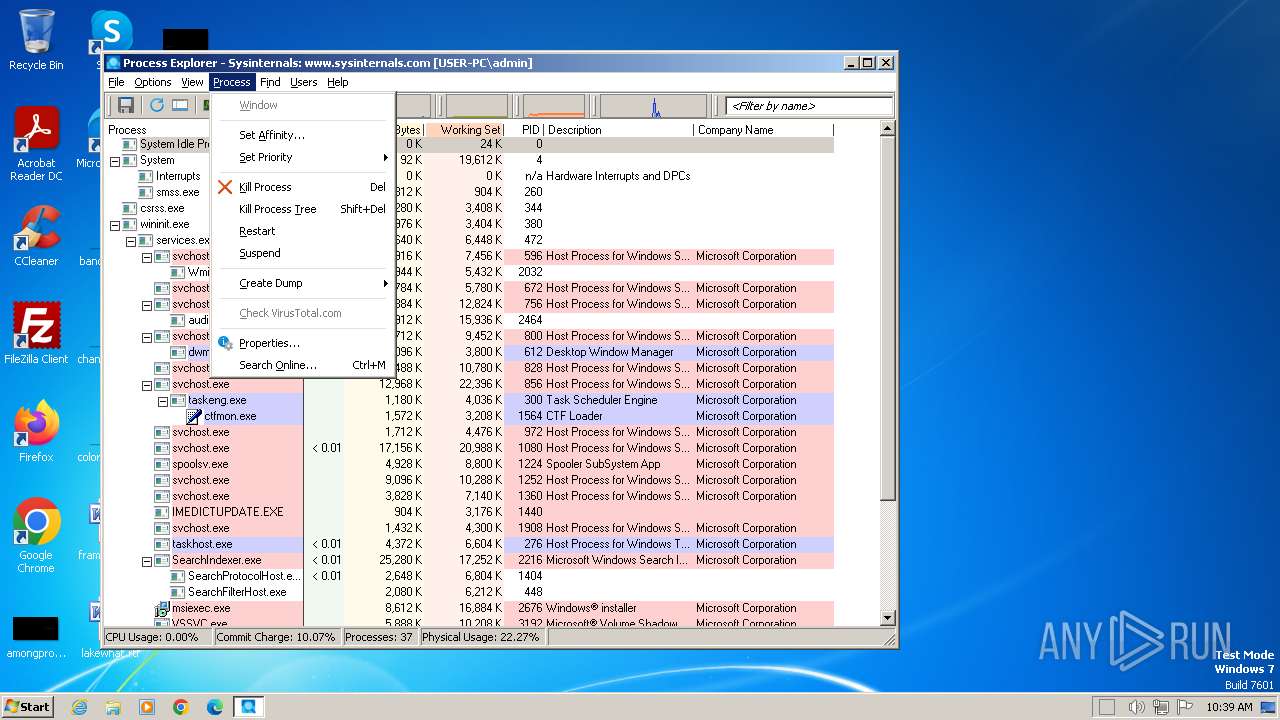Launch Edge from the taskbar
Viewport: 1280px width, 720px height.
tap(215, 707)
